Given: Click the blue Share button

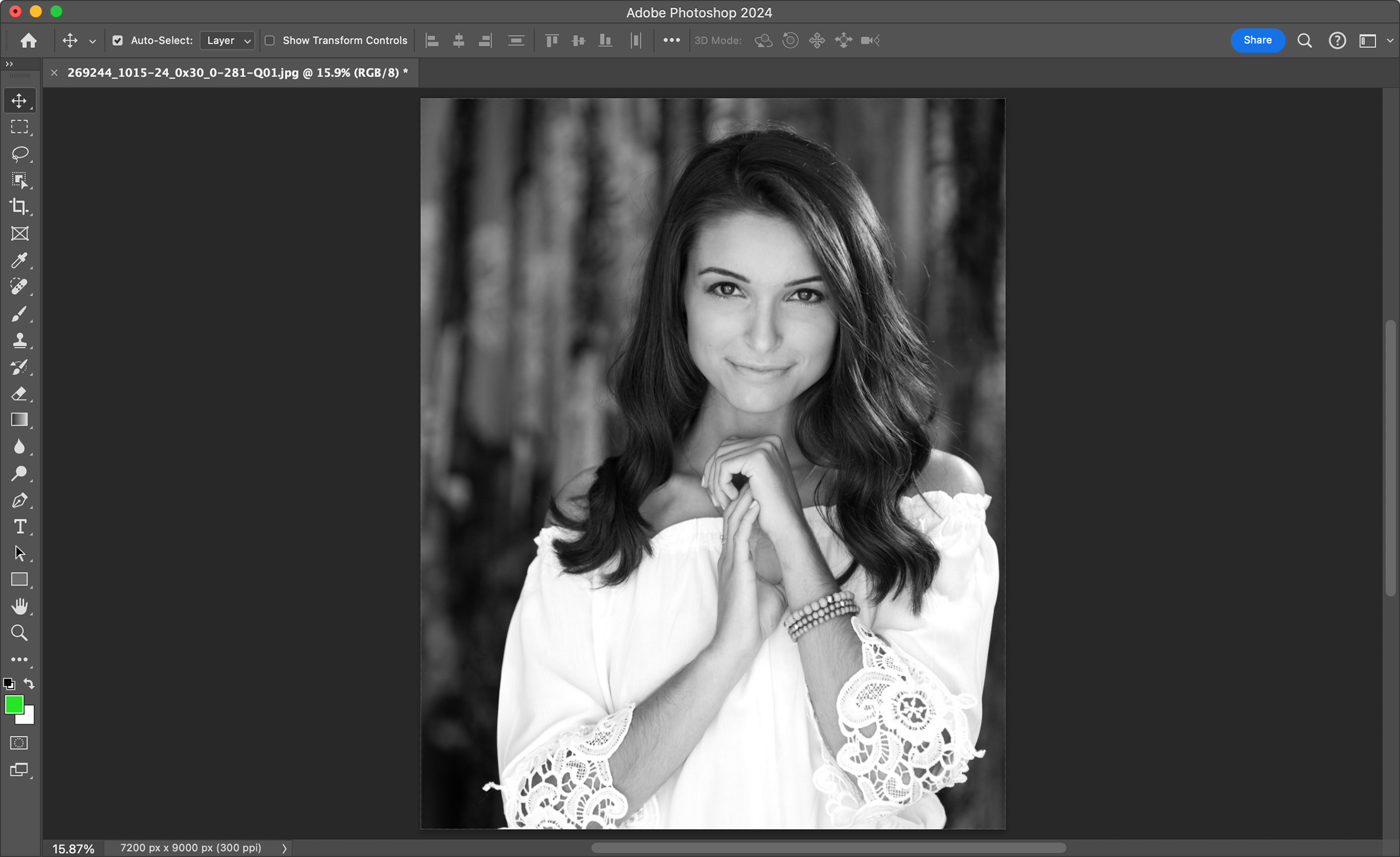Looking at the screenshot, I should [1257, 40].
